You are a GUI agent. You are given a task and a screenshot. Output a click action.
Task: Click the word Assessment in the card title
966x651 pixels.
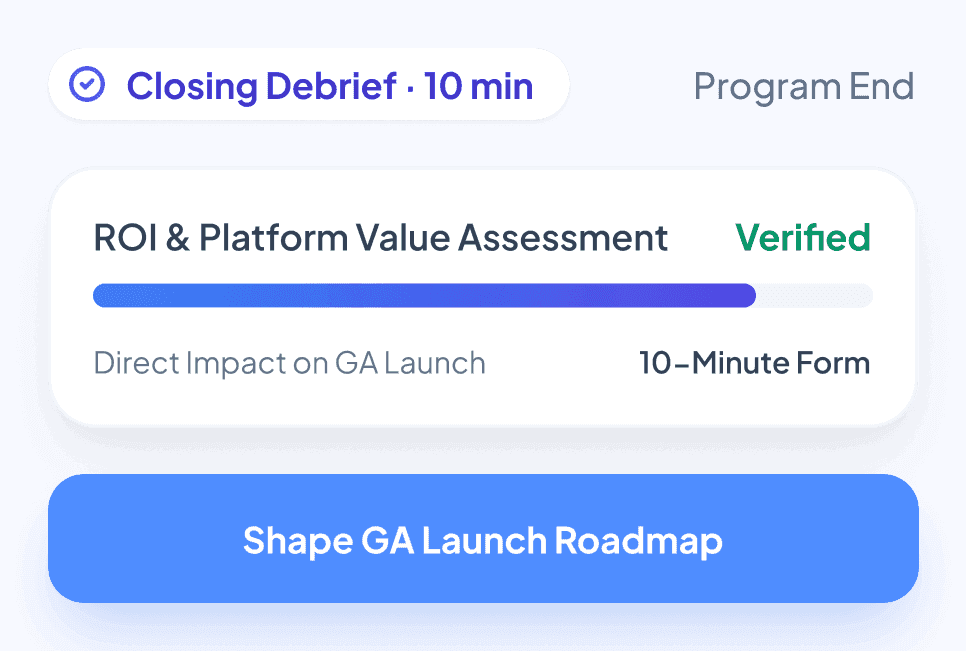pos(563,238)
